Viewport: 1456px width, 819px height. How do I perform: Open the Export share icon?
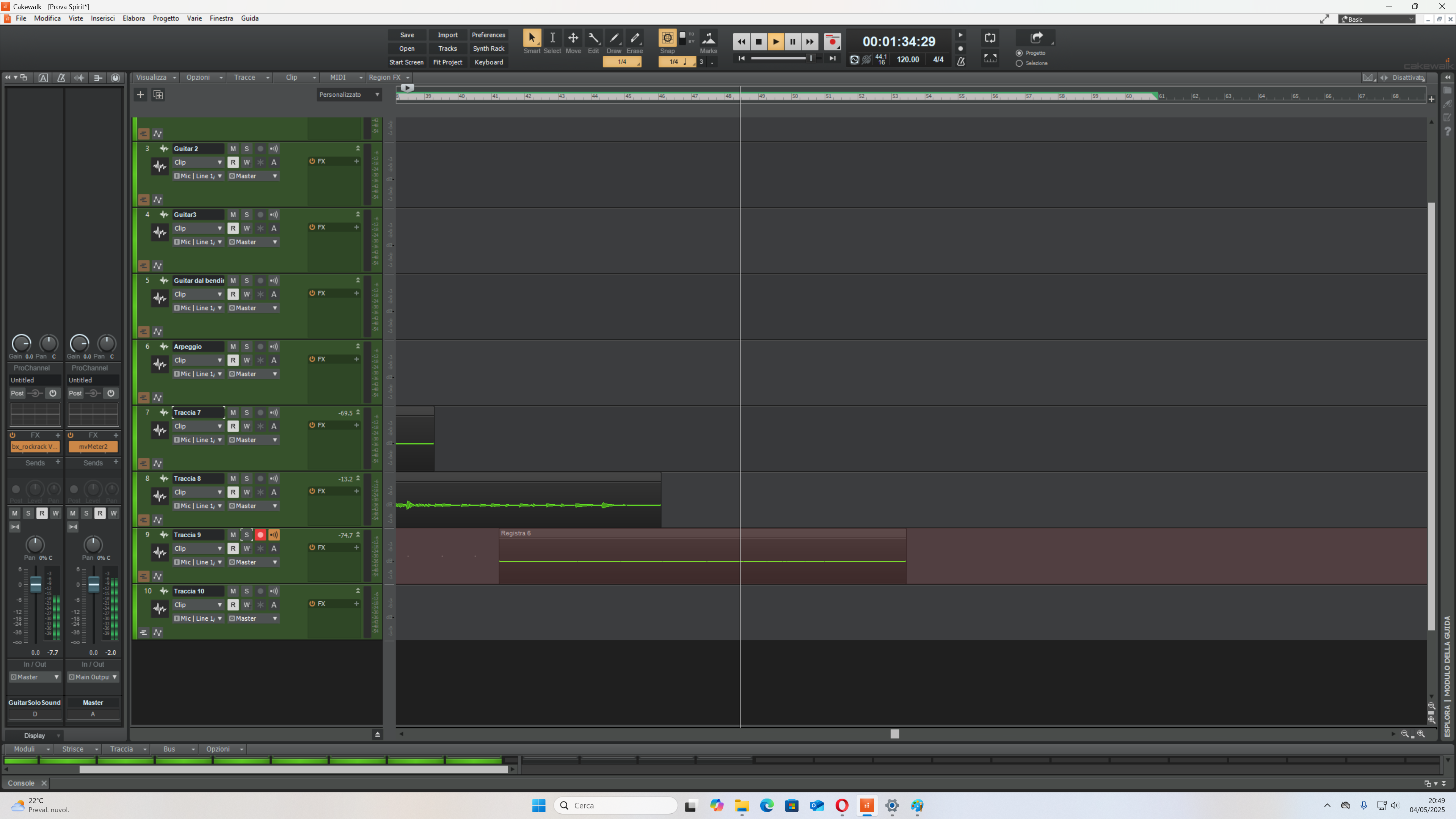pyautogui.click(x=1036, y=38)
